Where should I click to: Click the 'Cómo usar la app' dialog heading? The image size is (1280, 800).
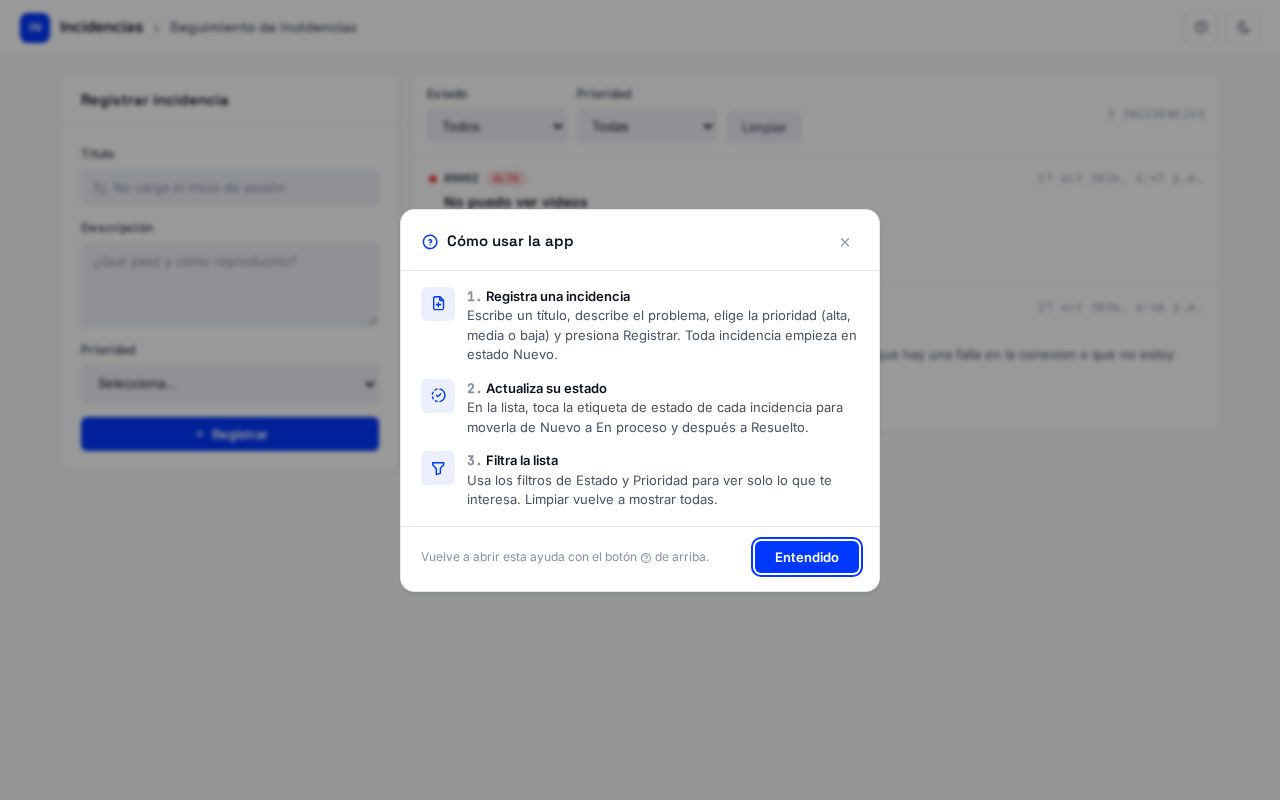click(x=510, y=241)
